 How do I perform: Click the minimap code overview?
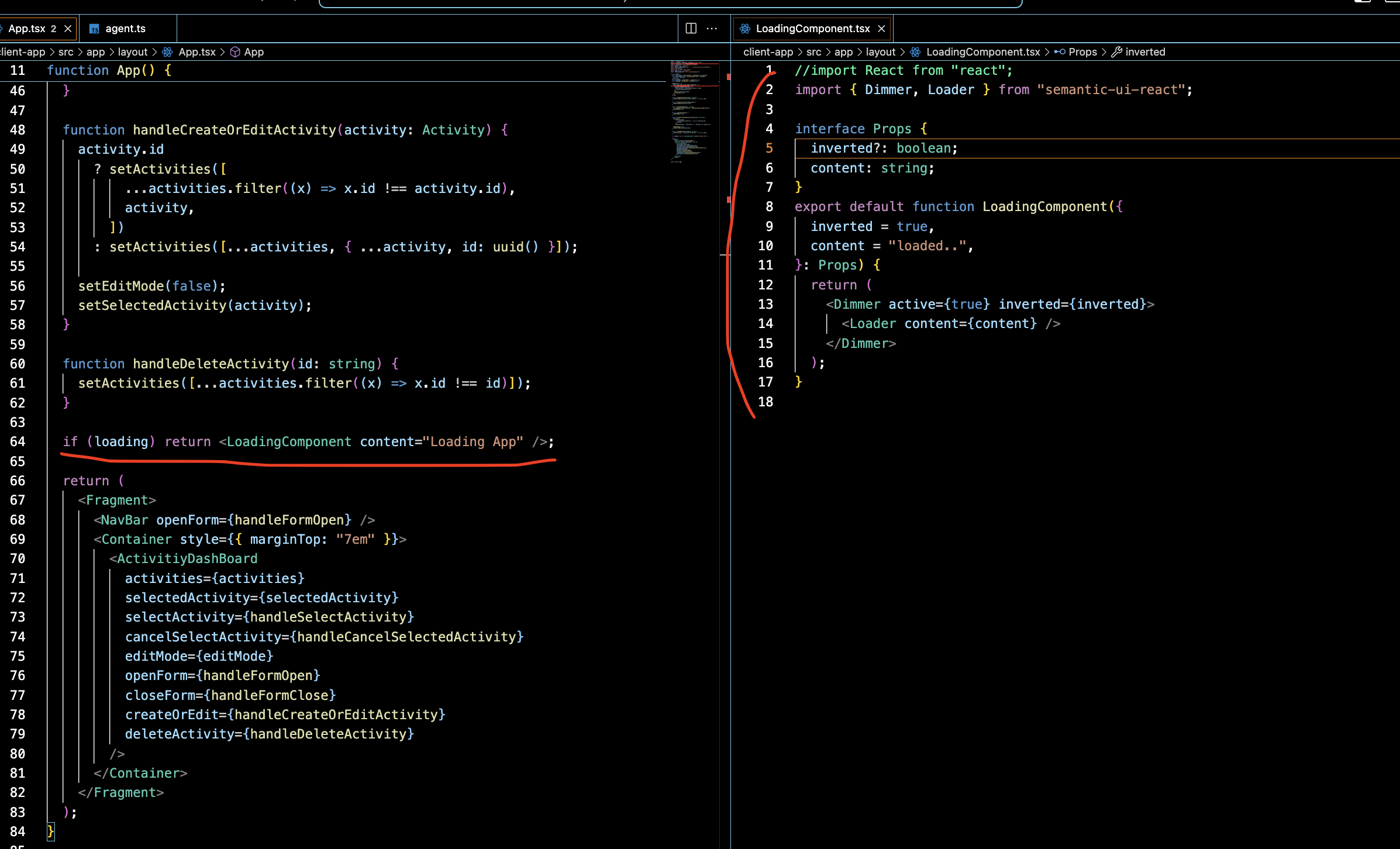[694, 111]
